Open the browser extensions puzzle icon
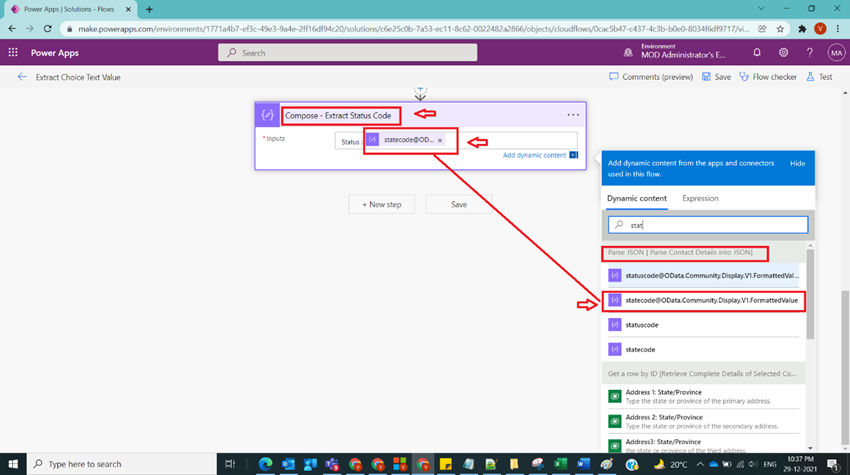 click(x=802, y=29)
